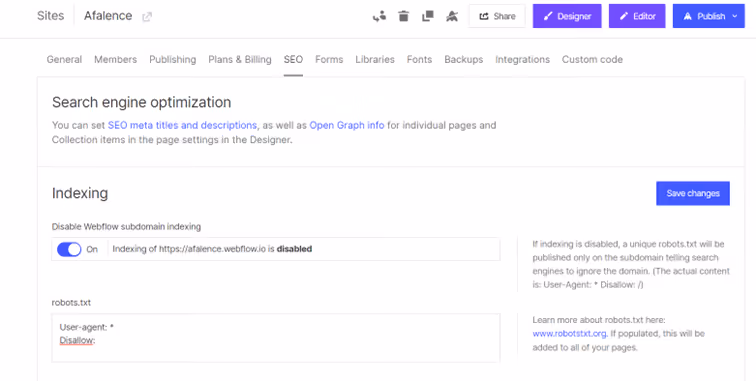Open the Editor
This screenshot has width=756, height=381.
coord(637,16)
